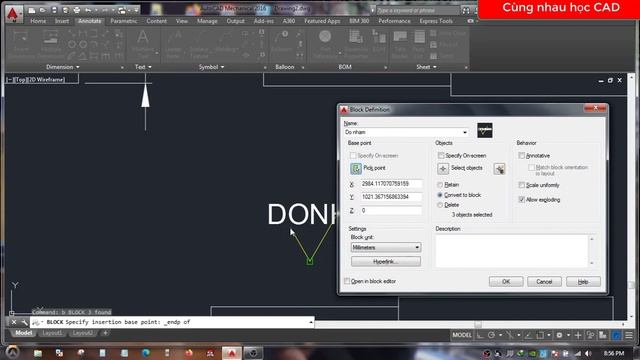Click the Hyperlink... button
Image resolution: width=640 pixels, height=360 pixels.
(x=386, y=261)
